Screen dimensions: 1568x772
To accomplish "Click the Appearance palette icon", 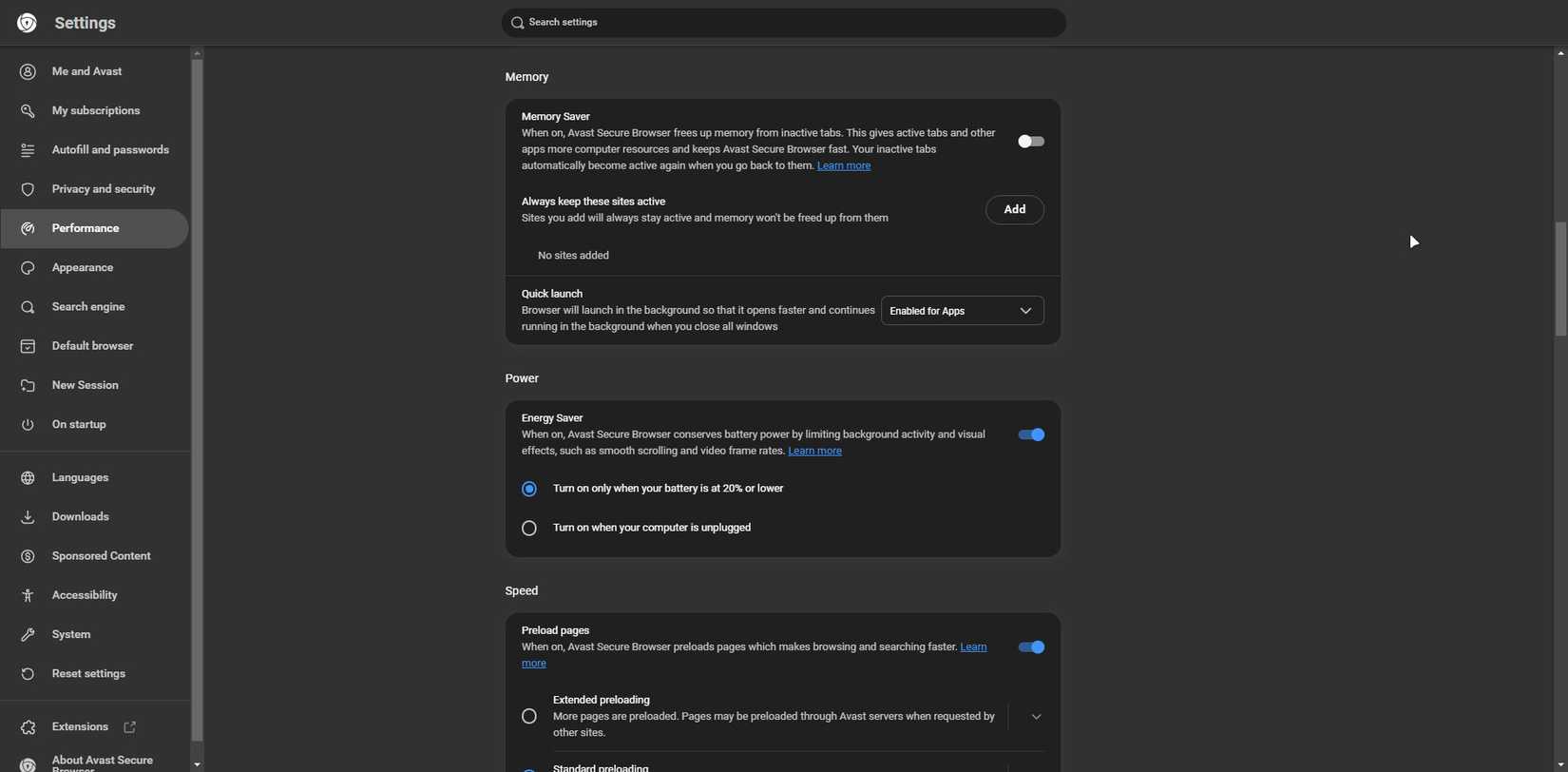I will click(29, 269).
